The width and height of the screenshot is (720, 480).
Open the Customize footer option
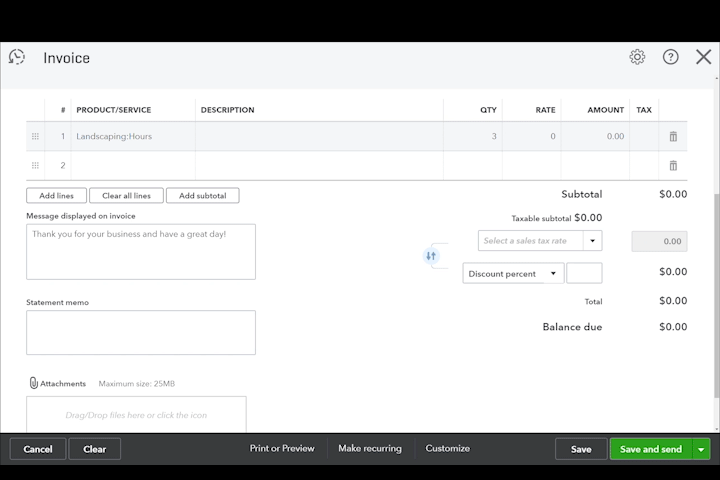(x=447, y=449)
